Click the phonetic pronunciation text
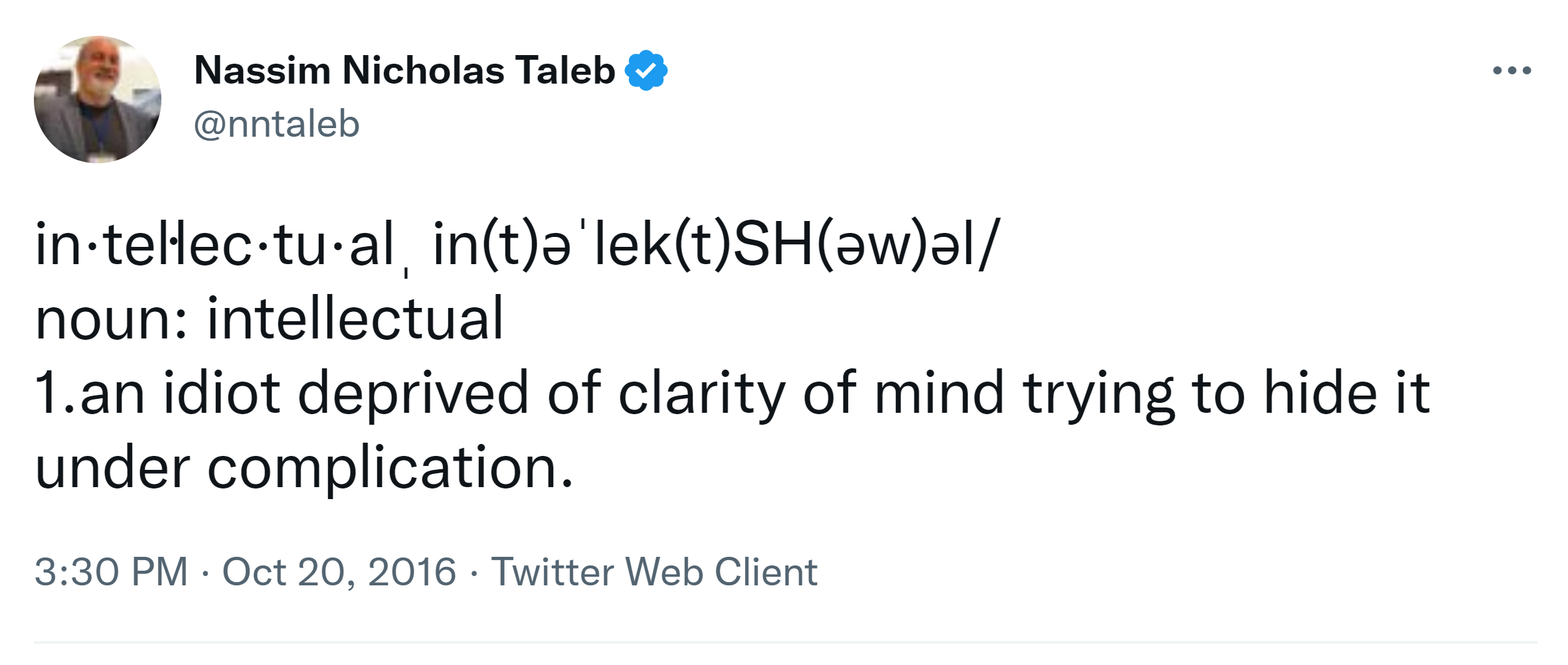1568x665 pixels. coord(714,245)
